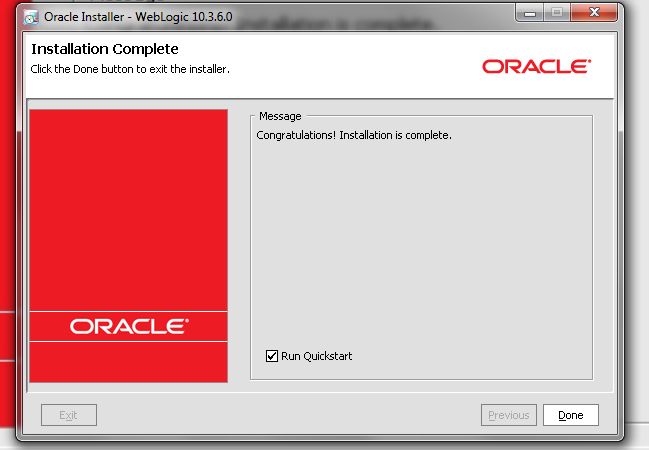Close the Oracle Installer window
Screen dimensions: 649x450
(594, 12)
